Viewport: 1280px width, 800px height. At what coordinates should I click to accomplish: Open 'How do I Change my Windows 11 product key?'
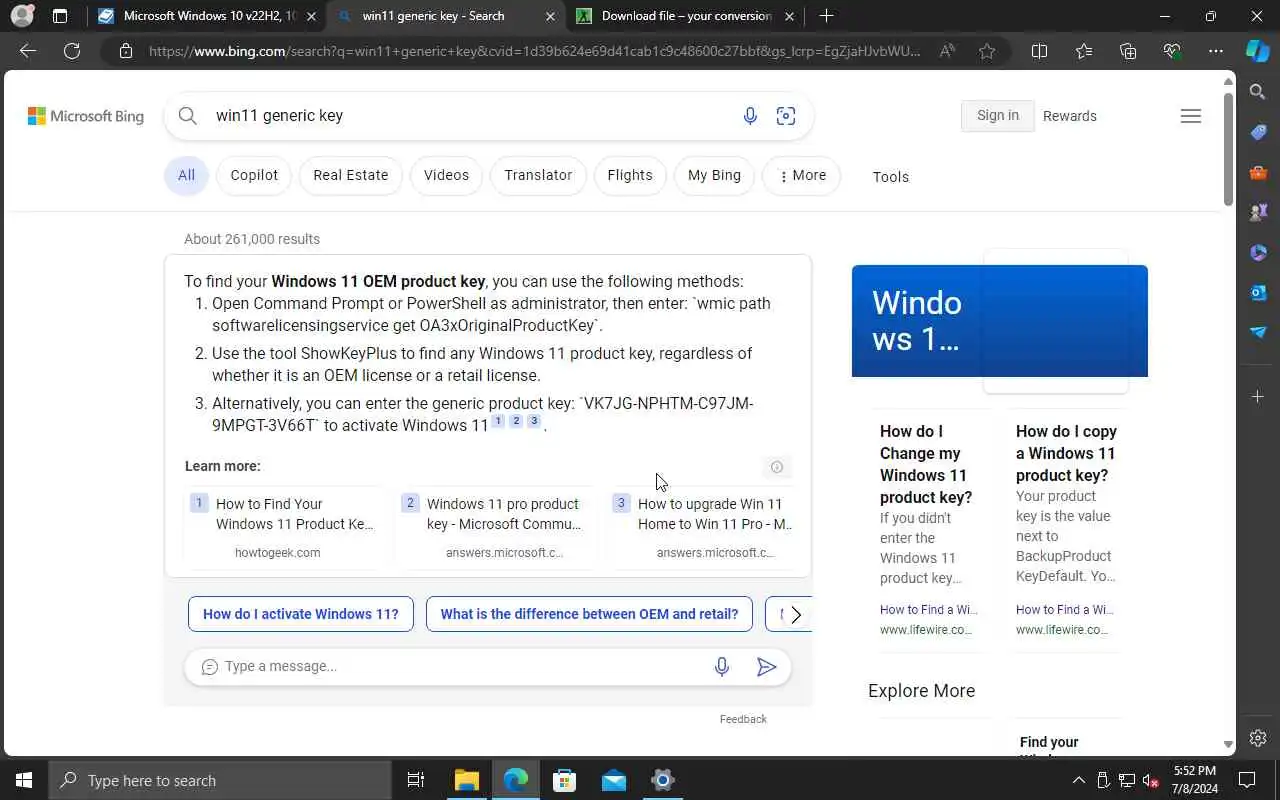tap(926, 464)
